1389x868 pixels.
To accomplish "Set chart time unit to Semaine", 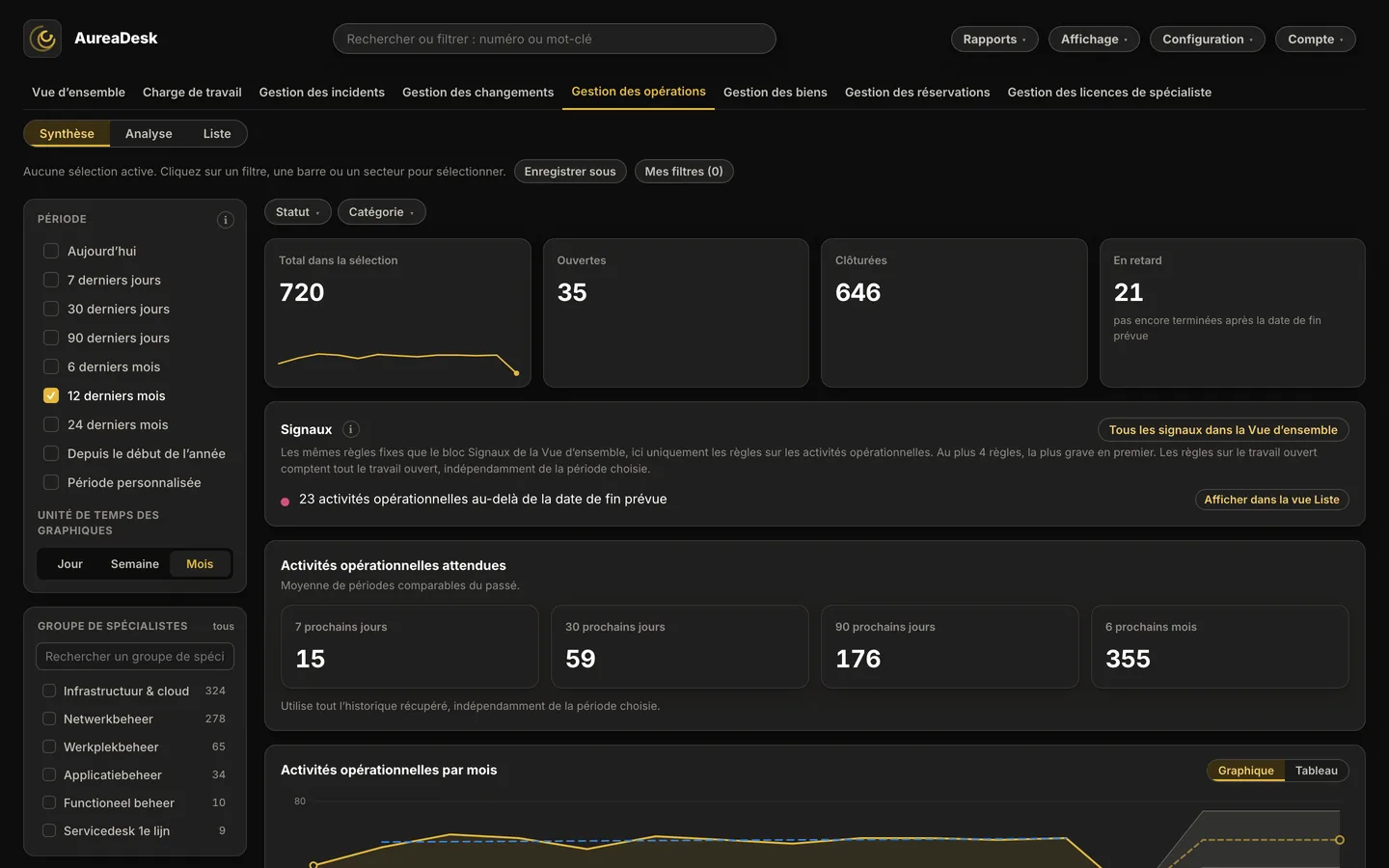I will click(x=135, y=564).
